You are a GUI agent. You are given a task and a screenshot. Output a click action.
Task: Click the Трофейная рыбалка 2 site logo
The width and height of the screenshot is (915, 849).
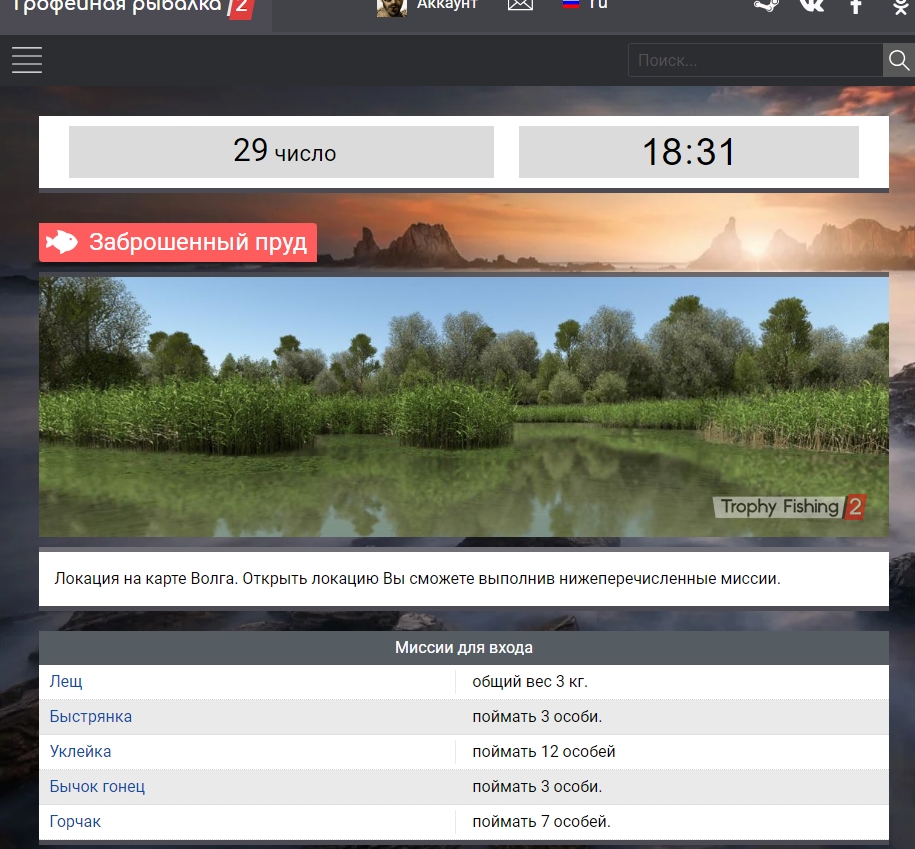point(130,8)
